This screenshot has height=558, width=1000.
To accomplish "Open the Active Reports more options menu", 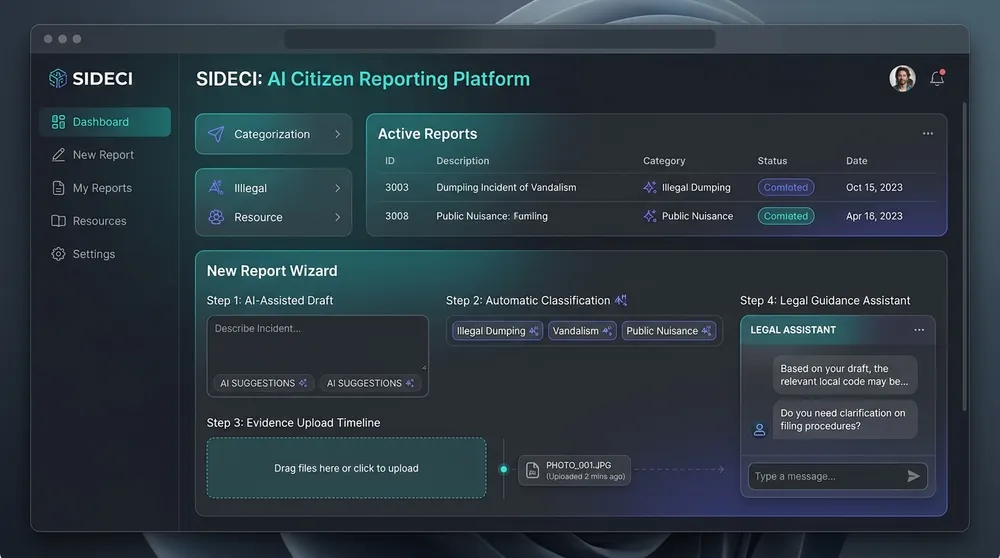I will tap(928, 133).
